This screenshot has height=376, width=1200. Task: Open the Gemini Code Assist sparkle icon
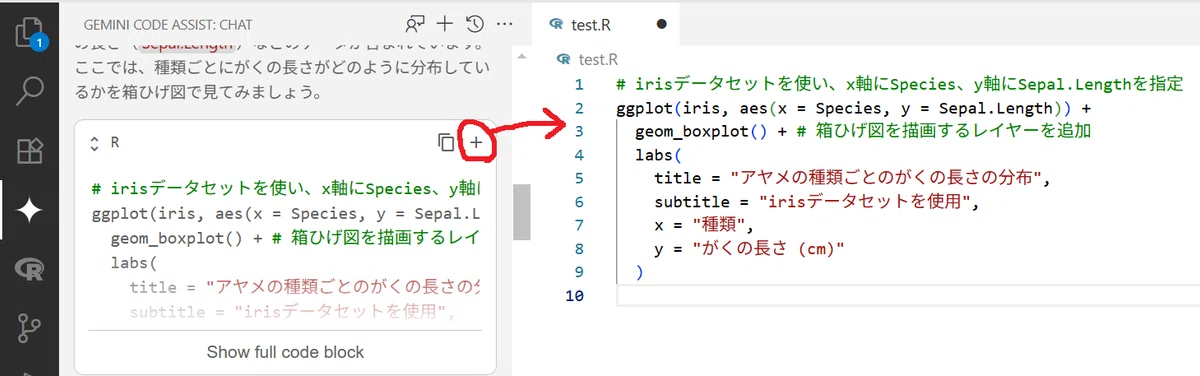(29, 210)
